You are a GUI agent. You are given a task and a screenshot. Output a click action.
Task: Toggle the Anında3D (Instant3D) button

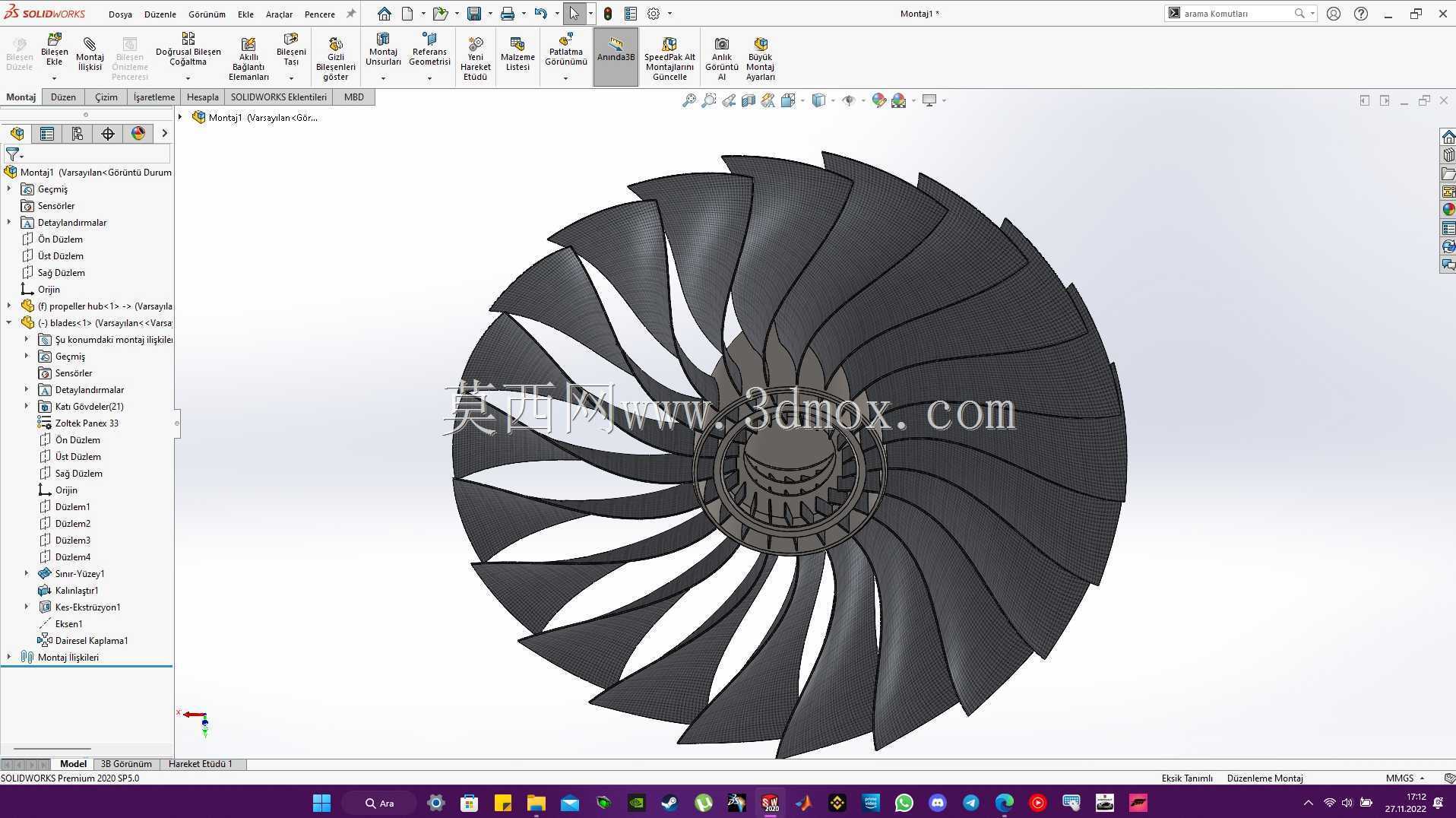[x=616, y=56]
